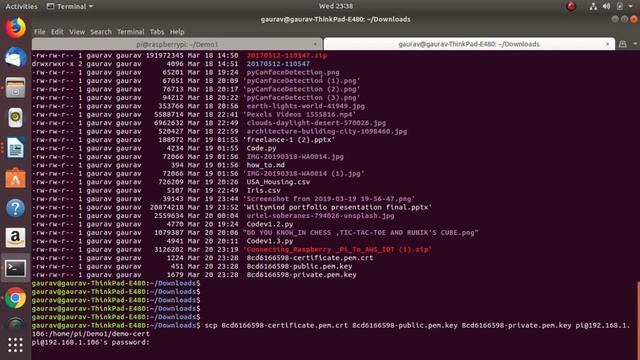The width and height of the screenshot is (640, 360).
Task: Click 8cd6166598-certificate.pem.crt in listing
Action: [310, 258]
